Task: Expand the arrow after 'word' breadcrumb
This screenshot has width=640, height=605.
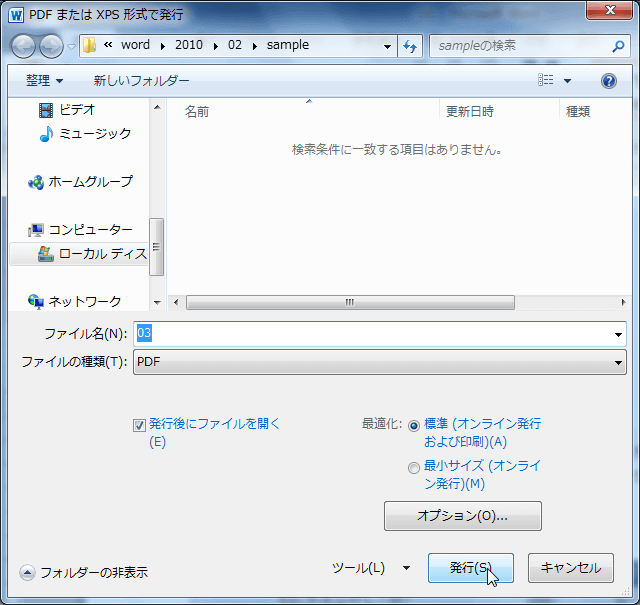Action: click(x=163, y=46)
